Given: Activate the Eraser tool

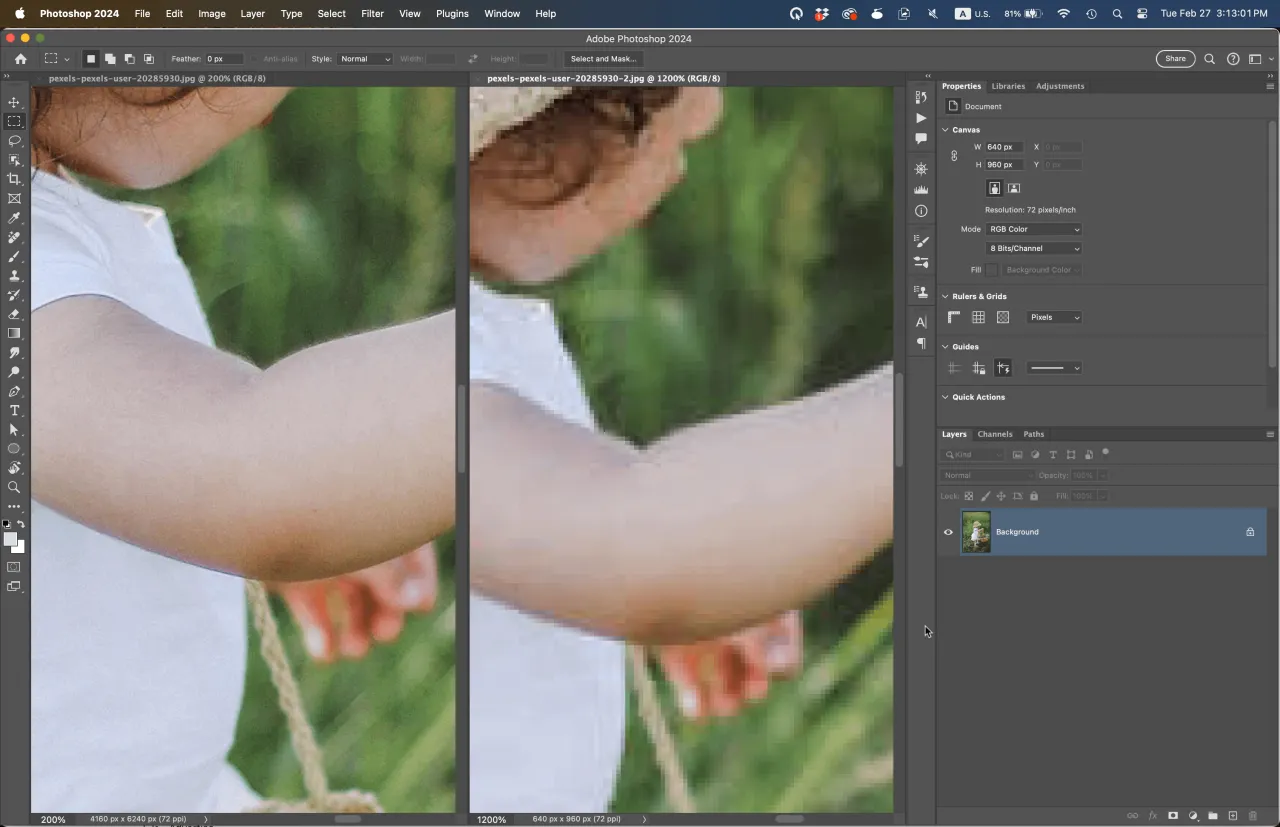Looking at the screenshot, I should [14, 314].
